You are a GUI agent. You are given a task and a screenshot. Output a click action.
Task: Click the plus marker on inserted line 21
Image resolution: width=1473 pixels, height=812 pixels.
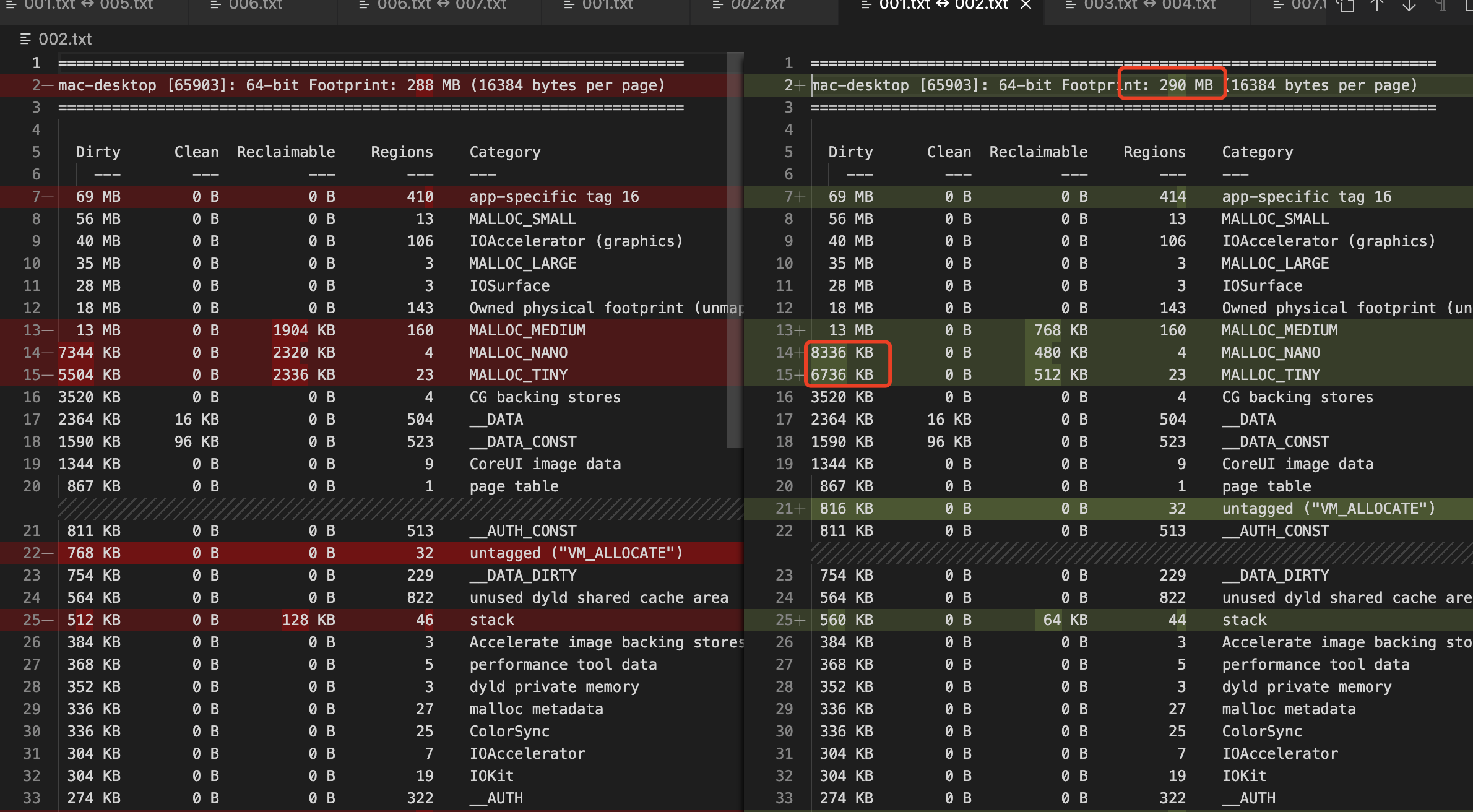pos(800,509)
